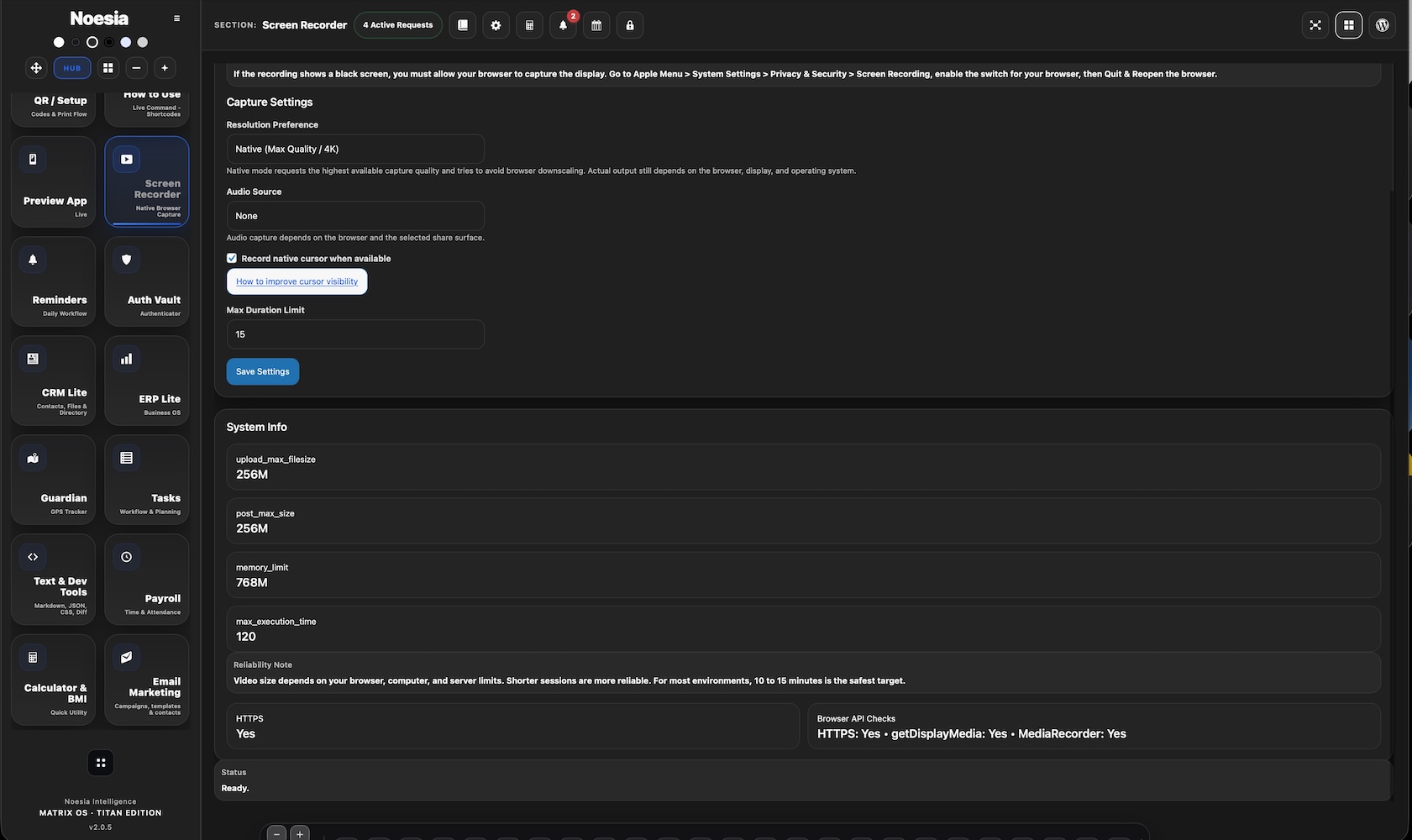Open the Calculator & BMI module
This screenshot has height=840, width=1412.
(53, 680)
